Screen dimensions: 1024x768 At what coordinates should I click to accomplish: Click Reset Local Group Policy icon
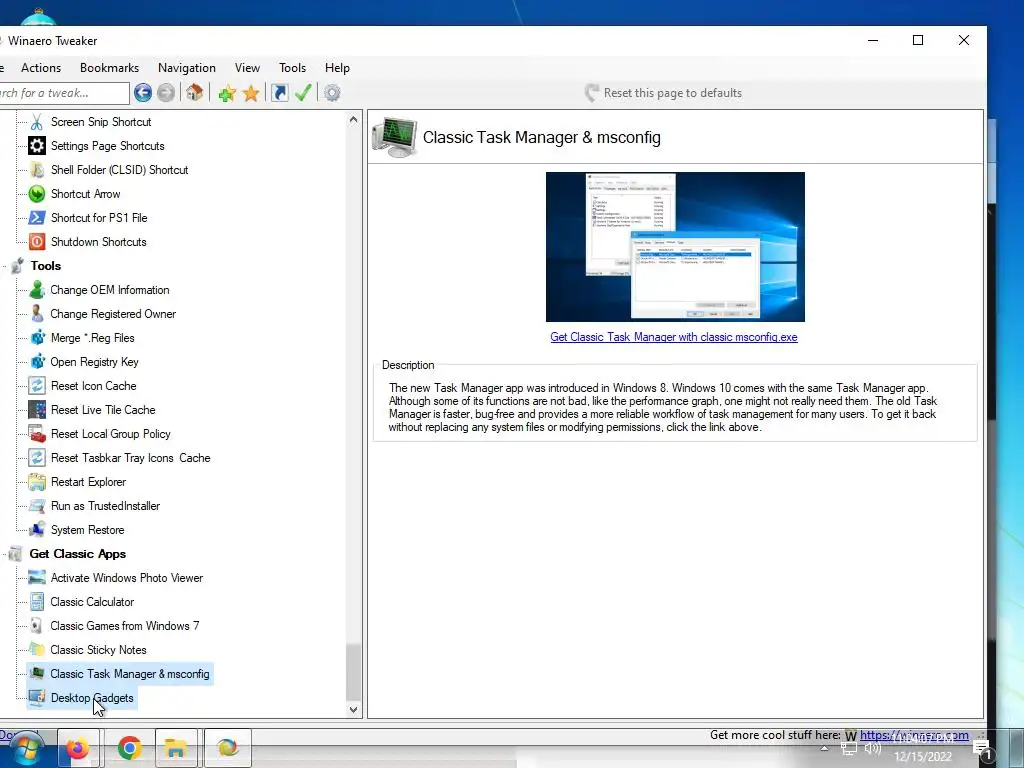click(x=37, y=434)
